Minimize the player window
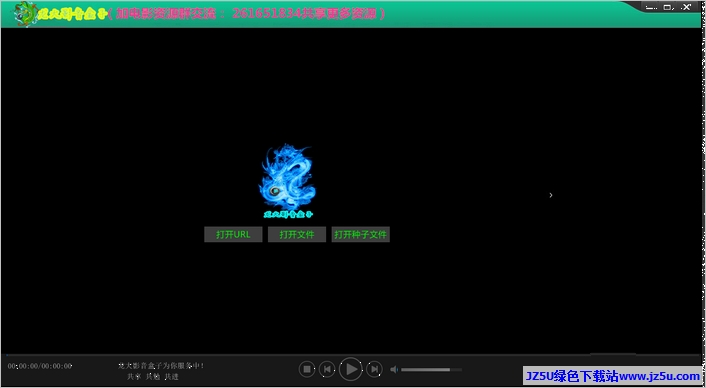This screenshot has height=388, width=706. [x=651, y=7]
